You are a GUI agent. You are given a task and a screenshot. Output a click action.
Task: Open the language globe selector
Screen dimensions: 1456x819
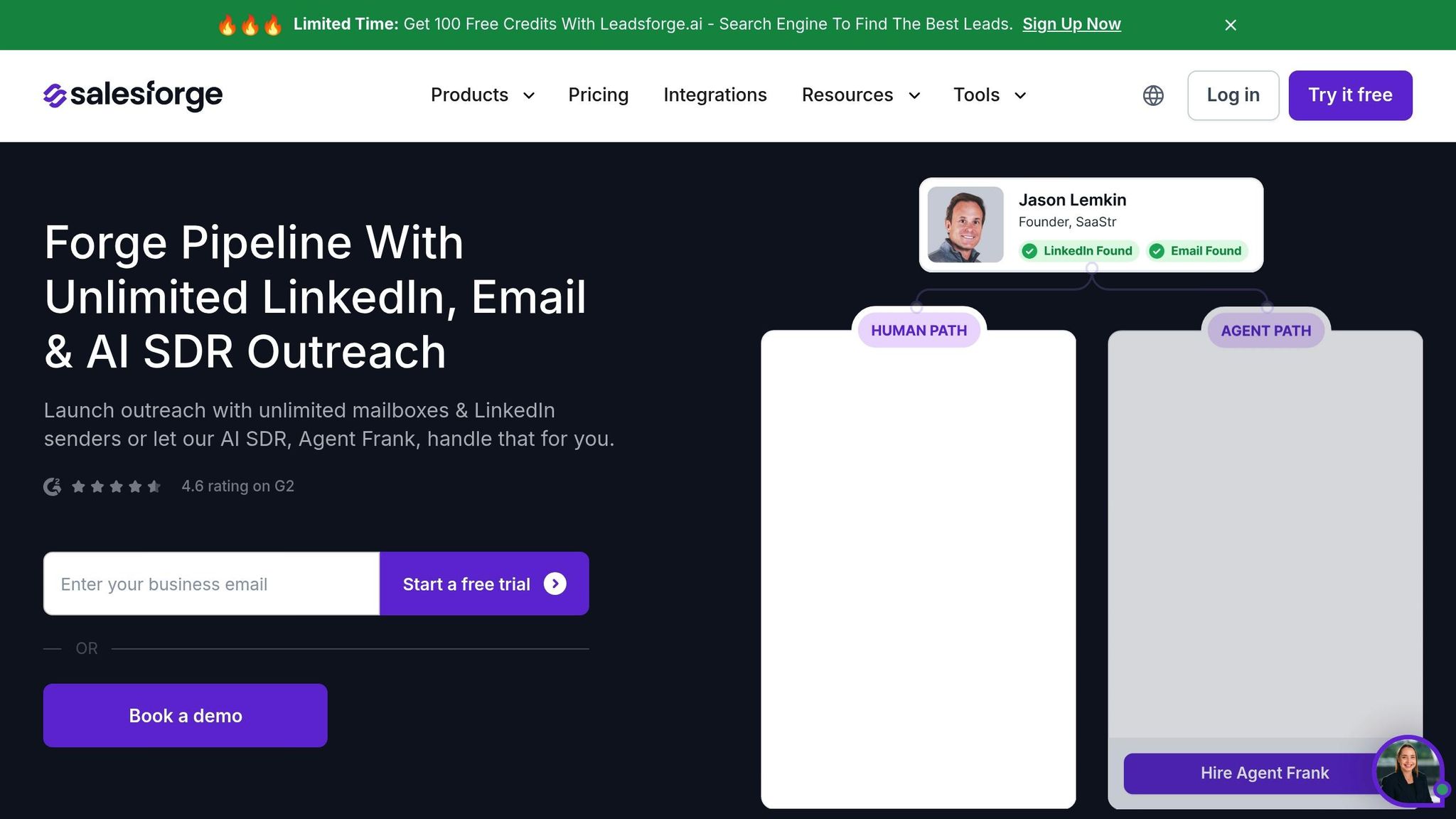[x=1153, y=95]
